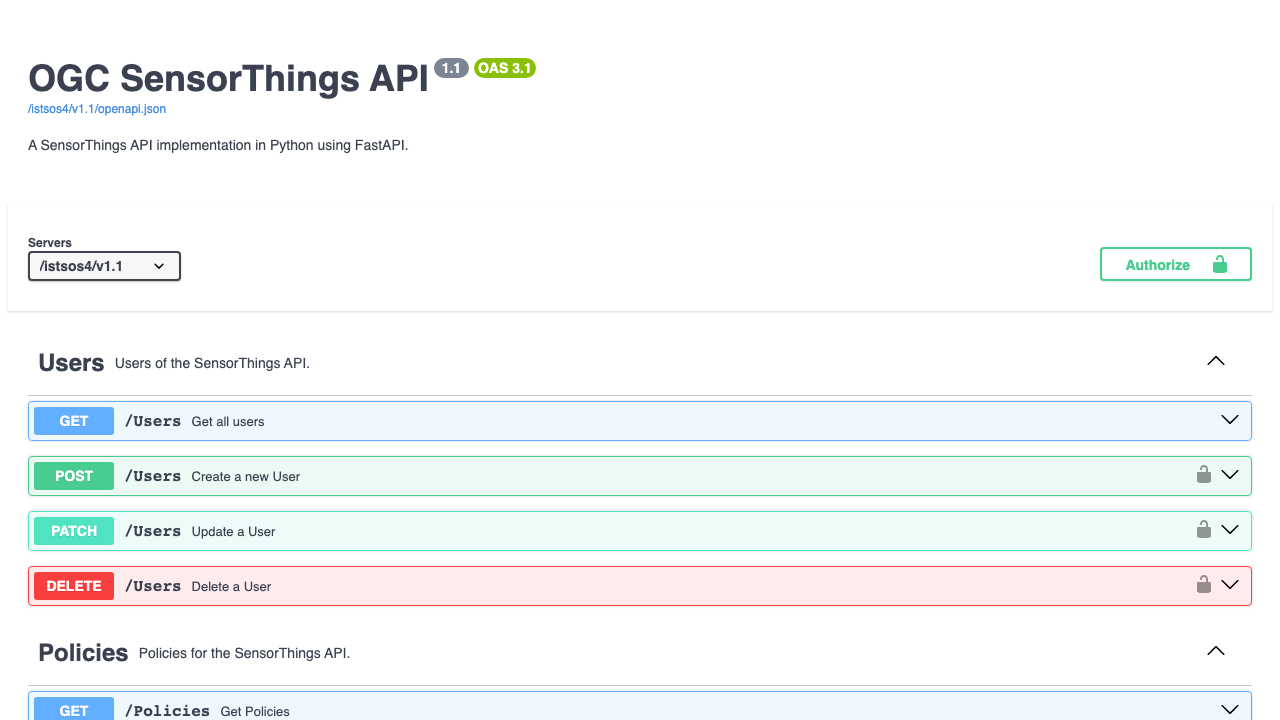Image resolution: width=1280 pixels, height=720 pixels.
Task: Click the 'Delete a User' description
Action: (231, 587)
